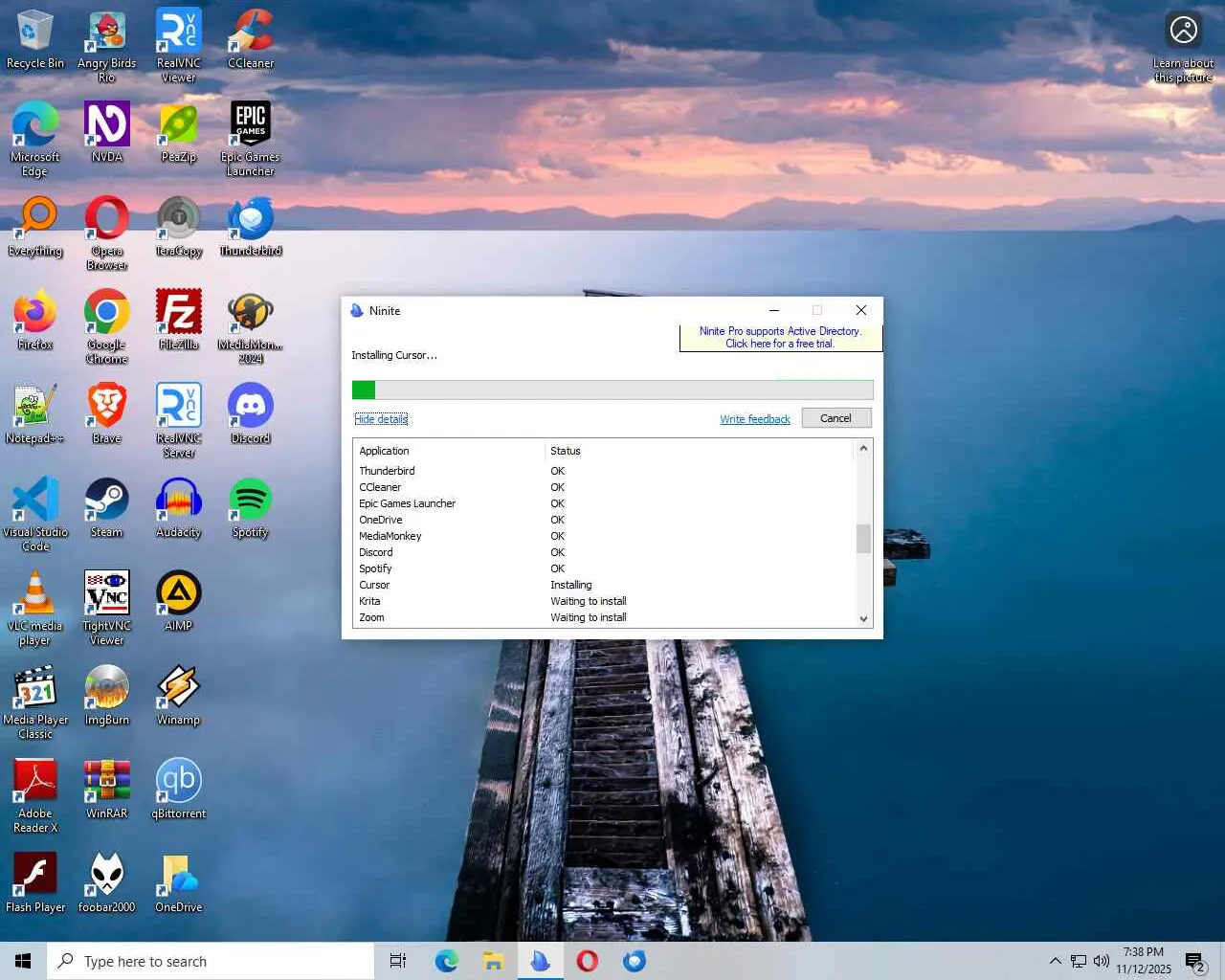
Task: Launch PeaZip from the desktop
Action: pos(179,132)
